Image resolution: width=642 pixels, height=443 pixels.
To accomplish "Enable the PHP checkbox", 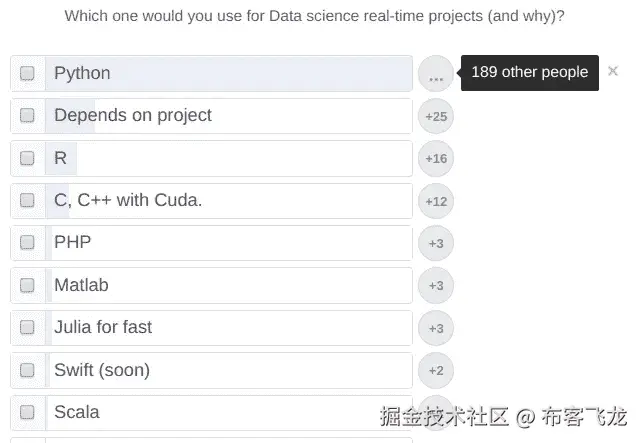I will coord(27,242).
